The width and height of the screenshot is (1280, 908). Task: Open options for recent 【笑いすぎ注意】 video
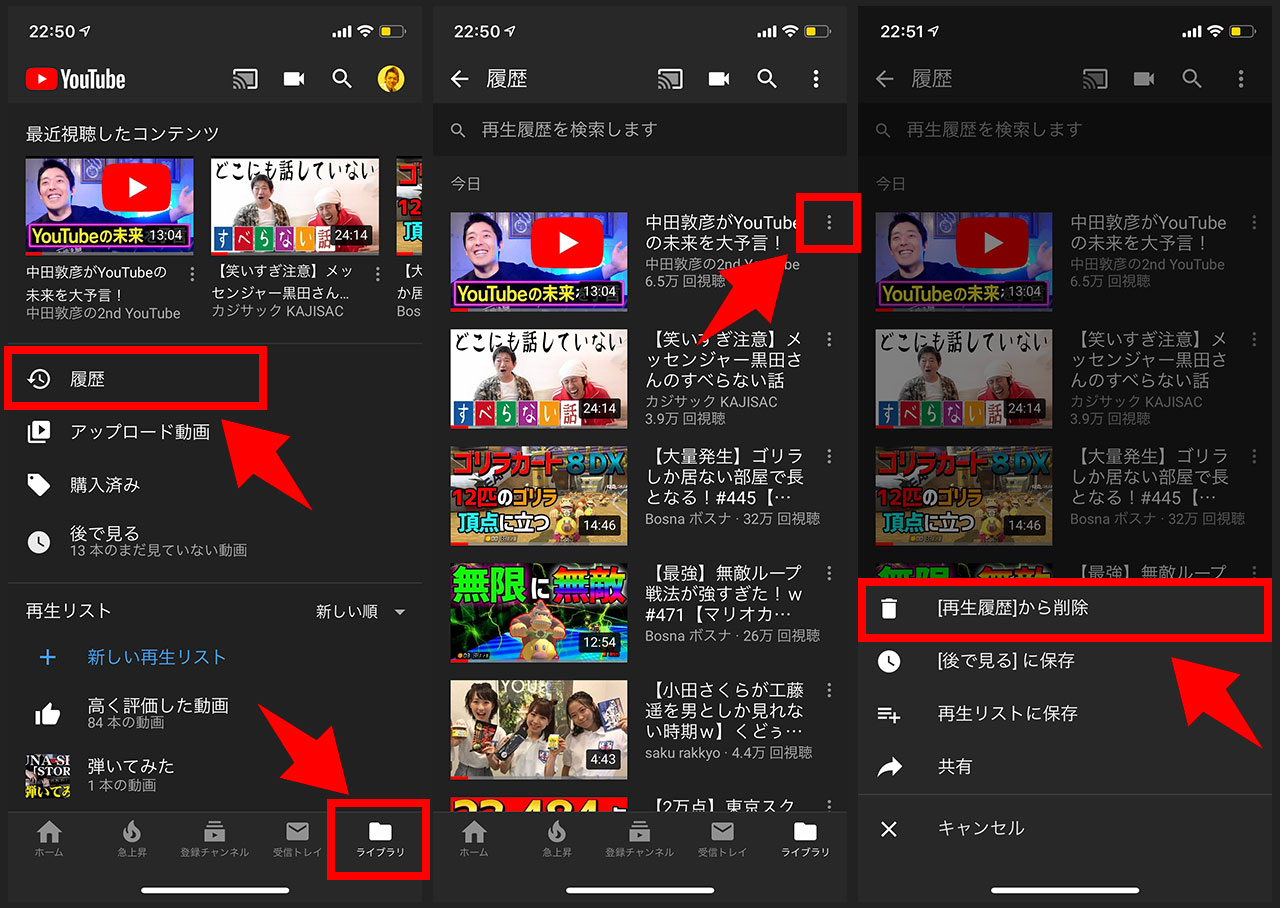pos(377,274)
